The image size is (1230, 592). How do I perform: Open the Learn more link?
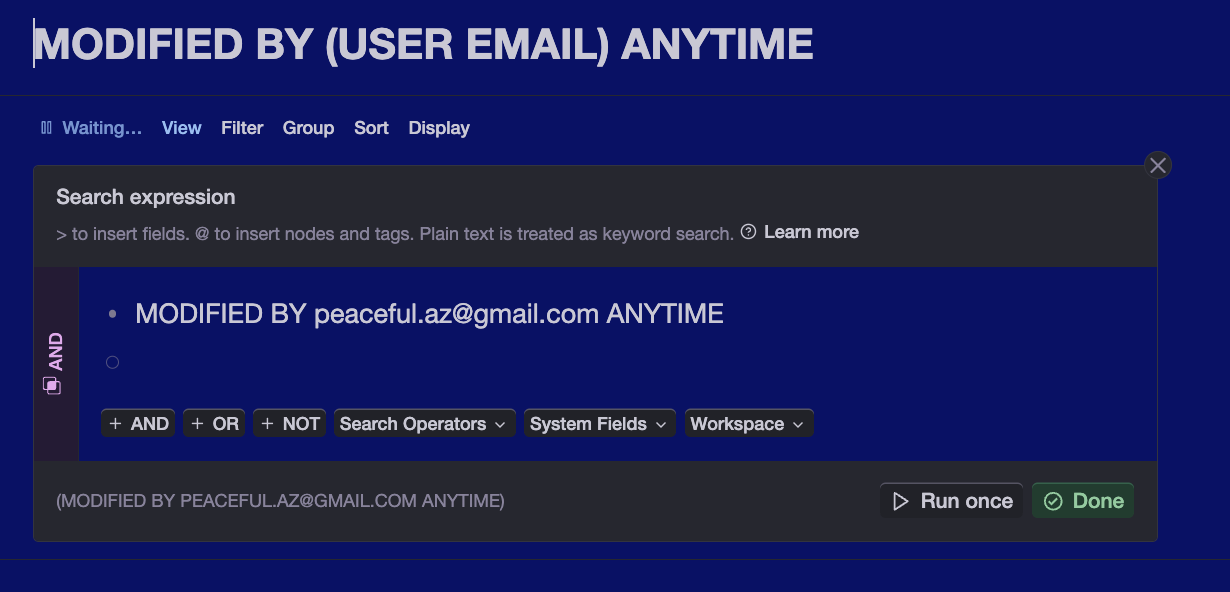pos(811,232)
